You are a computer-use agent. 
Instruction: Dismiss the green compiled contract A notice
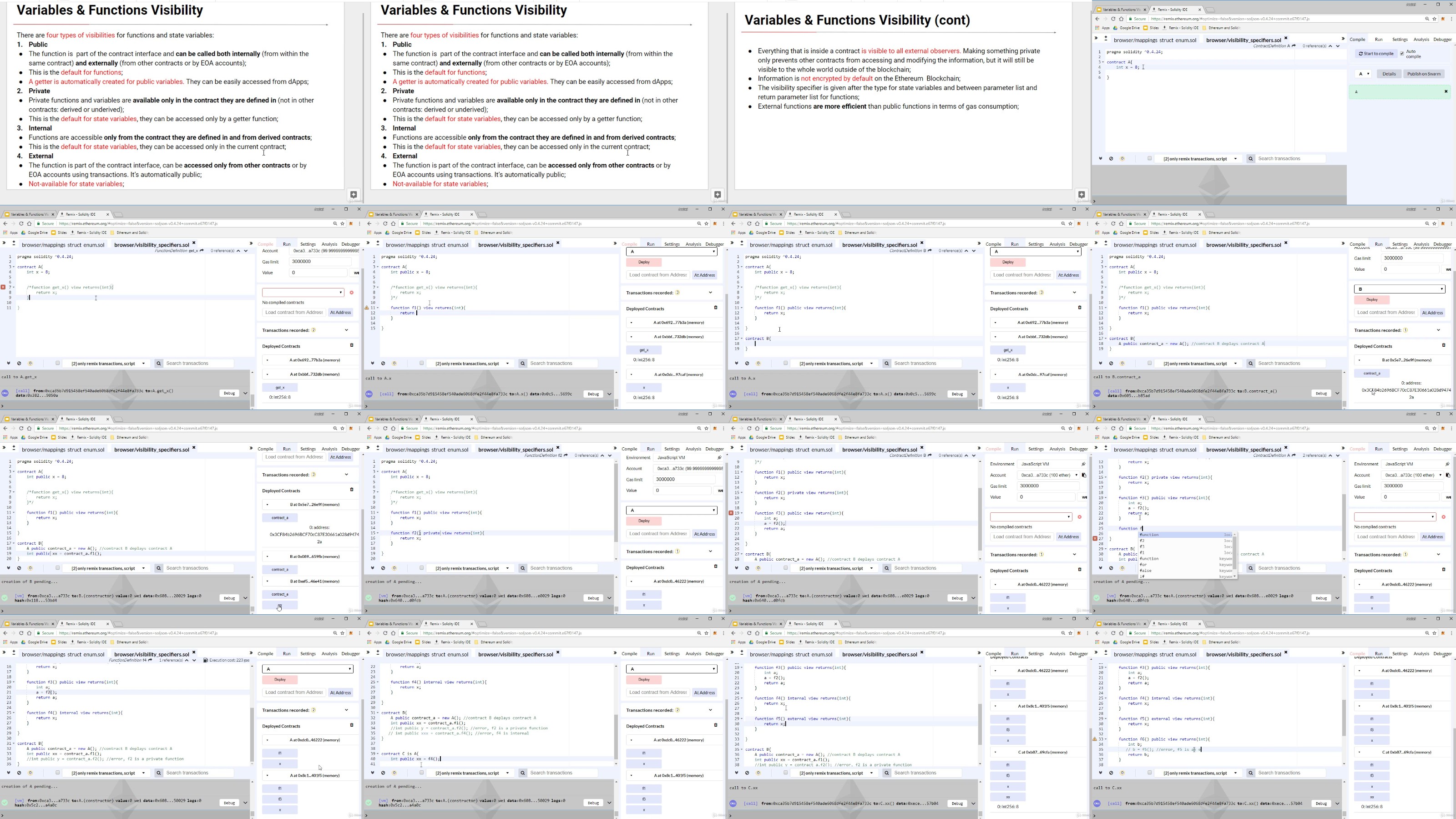[1446, 91]
